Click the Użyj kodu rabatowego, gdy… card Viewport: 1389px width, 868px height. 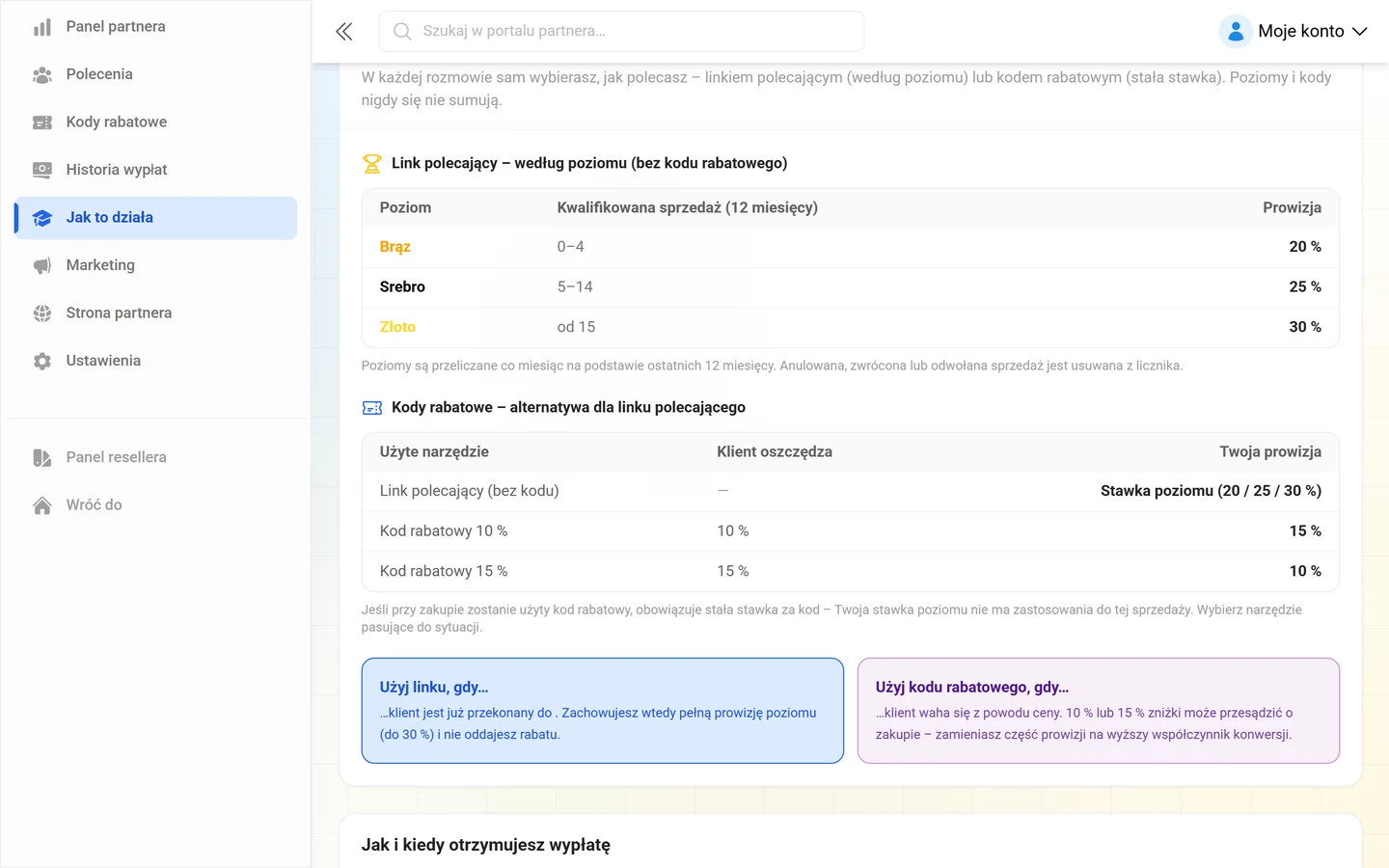click(x=1099, y=711)
